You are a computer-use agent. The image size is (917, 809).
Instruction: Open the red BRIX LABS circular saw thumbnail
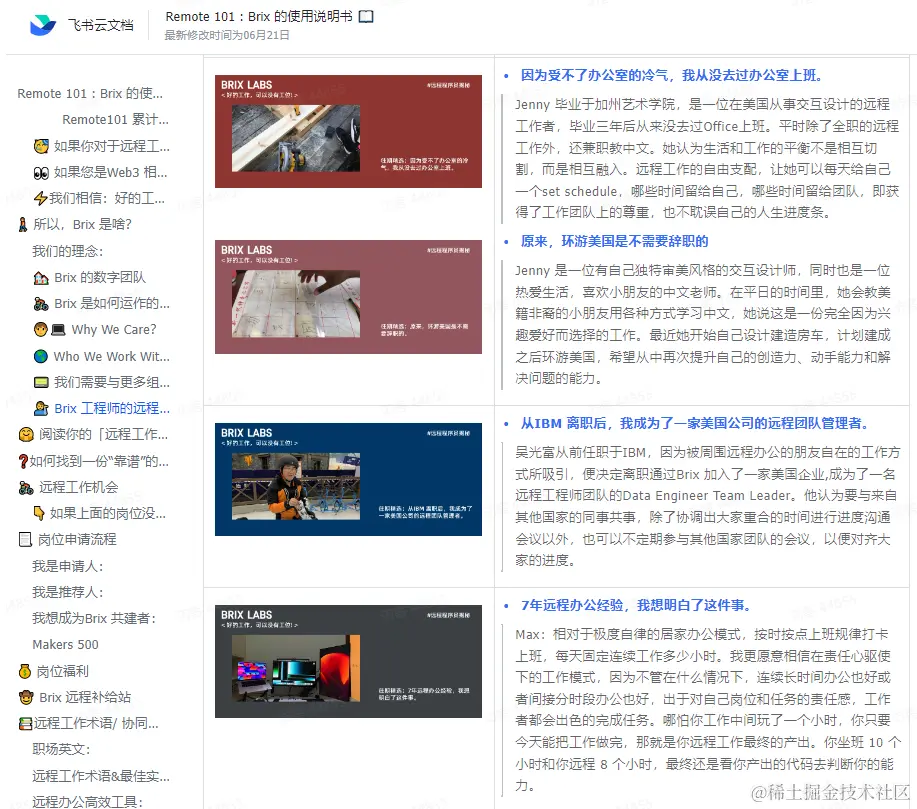(x=349, y=132)
